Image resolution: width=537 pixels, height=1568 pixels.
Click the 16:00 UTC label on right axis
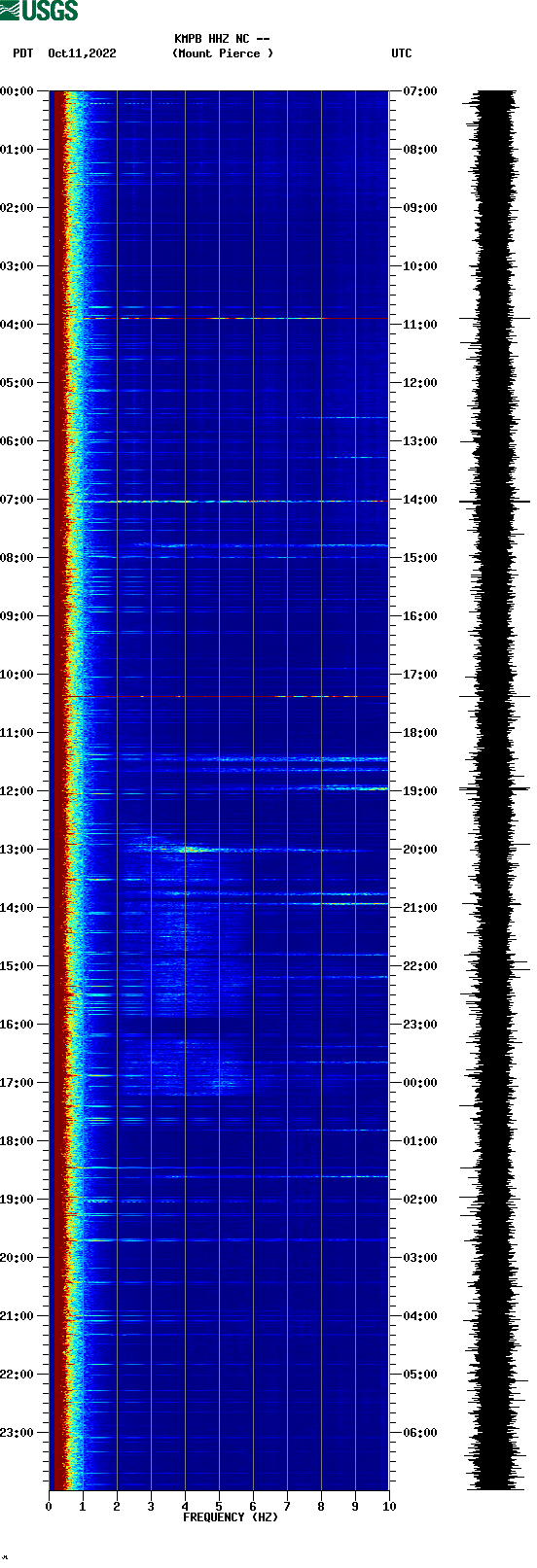(x=420, y=616)
